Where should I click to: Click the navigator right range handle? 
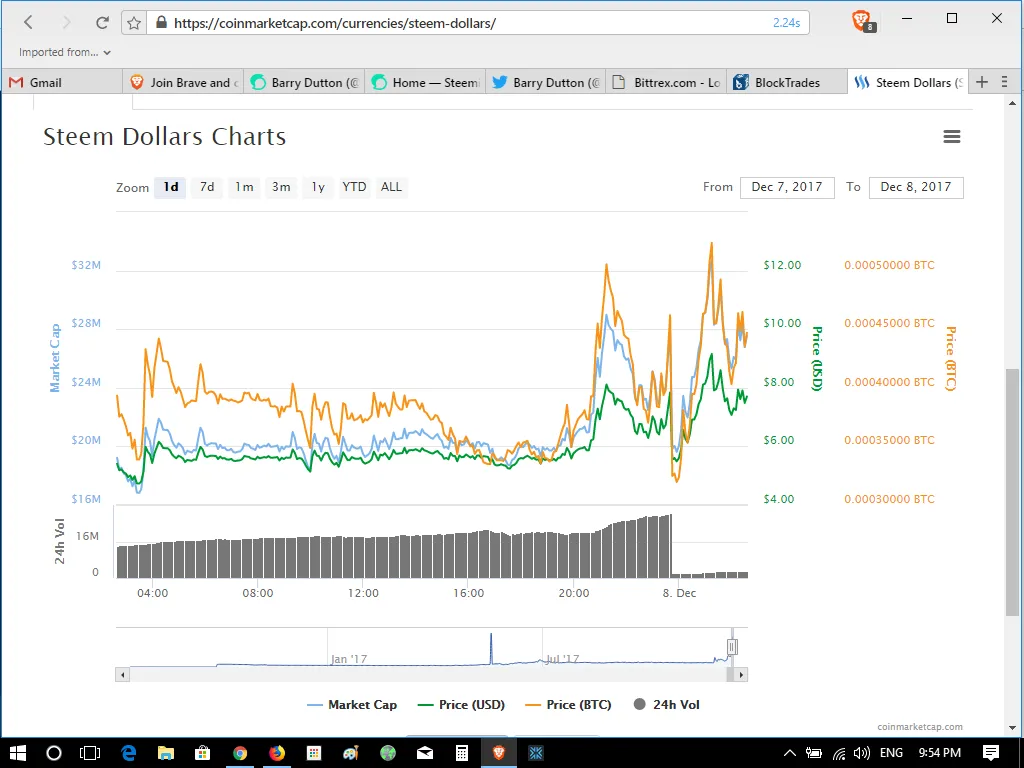pos(732,647)
